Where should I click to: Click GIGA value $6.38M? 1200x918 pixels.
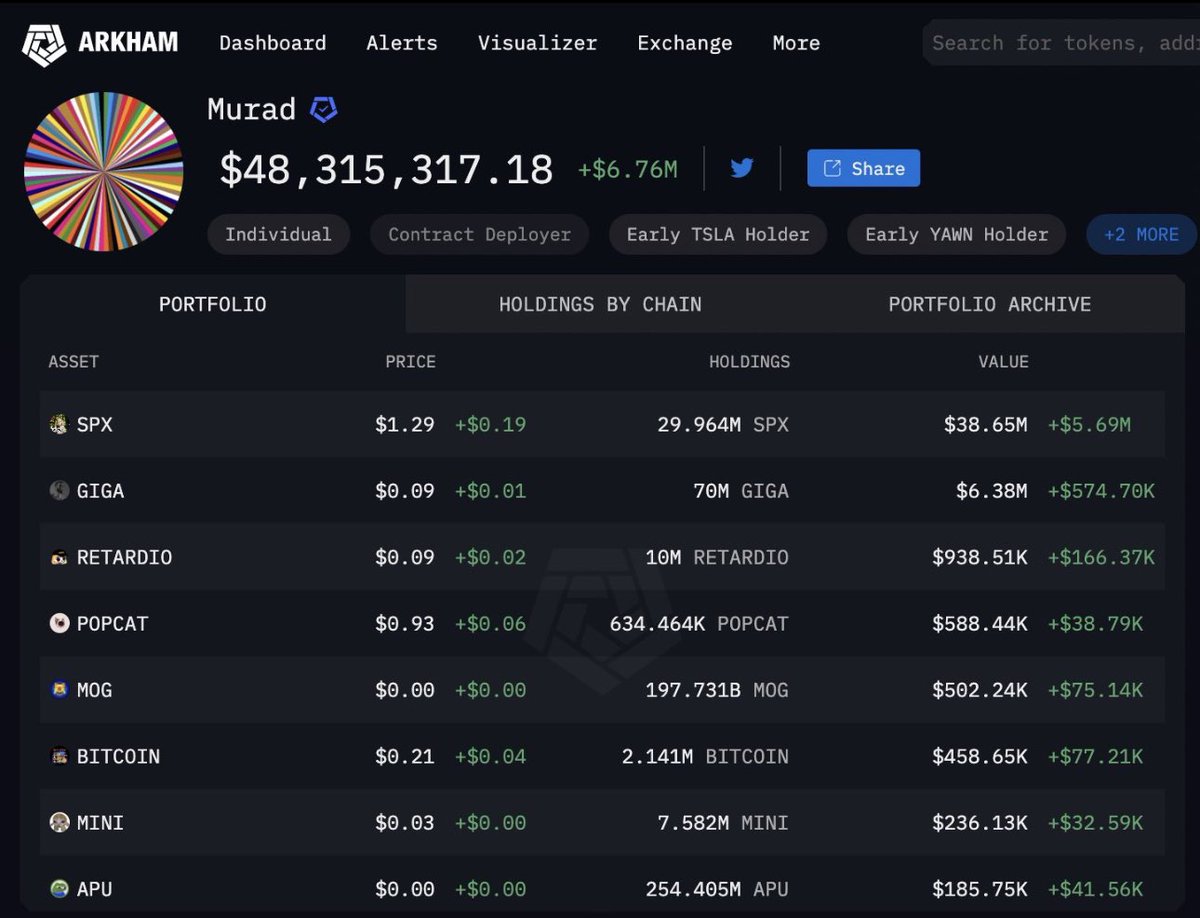pyautogui.click(x=992, y=490)
